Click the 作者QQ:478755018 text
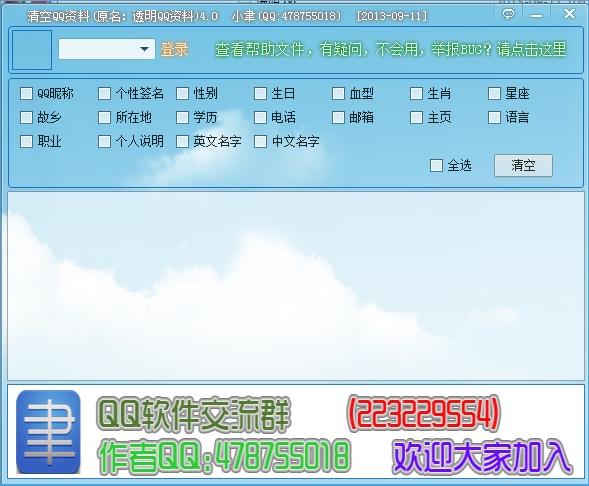Image resolution: width=589 pixels, height=486 pixels. pos(224,456)
